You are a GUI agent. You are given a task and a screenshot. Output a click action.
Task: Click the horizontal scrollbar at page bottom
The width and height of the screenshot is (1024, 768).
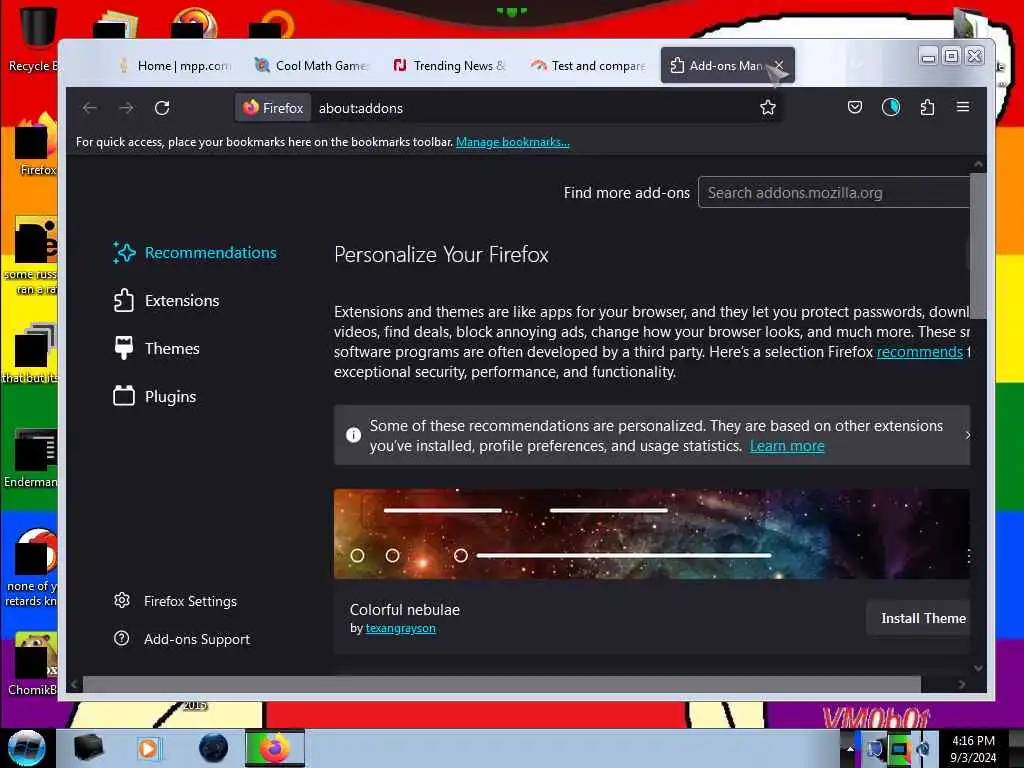(x=502, y=684)
